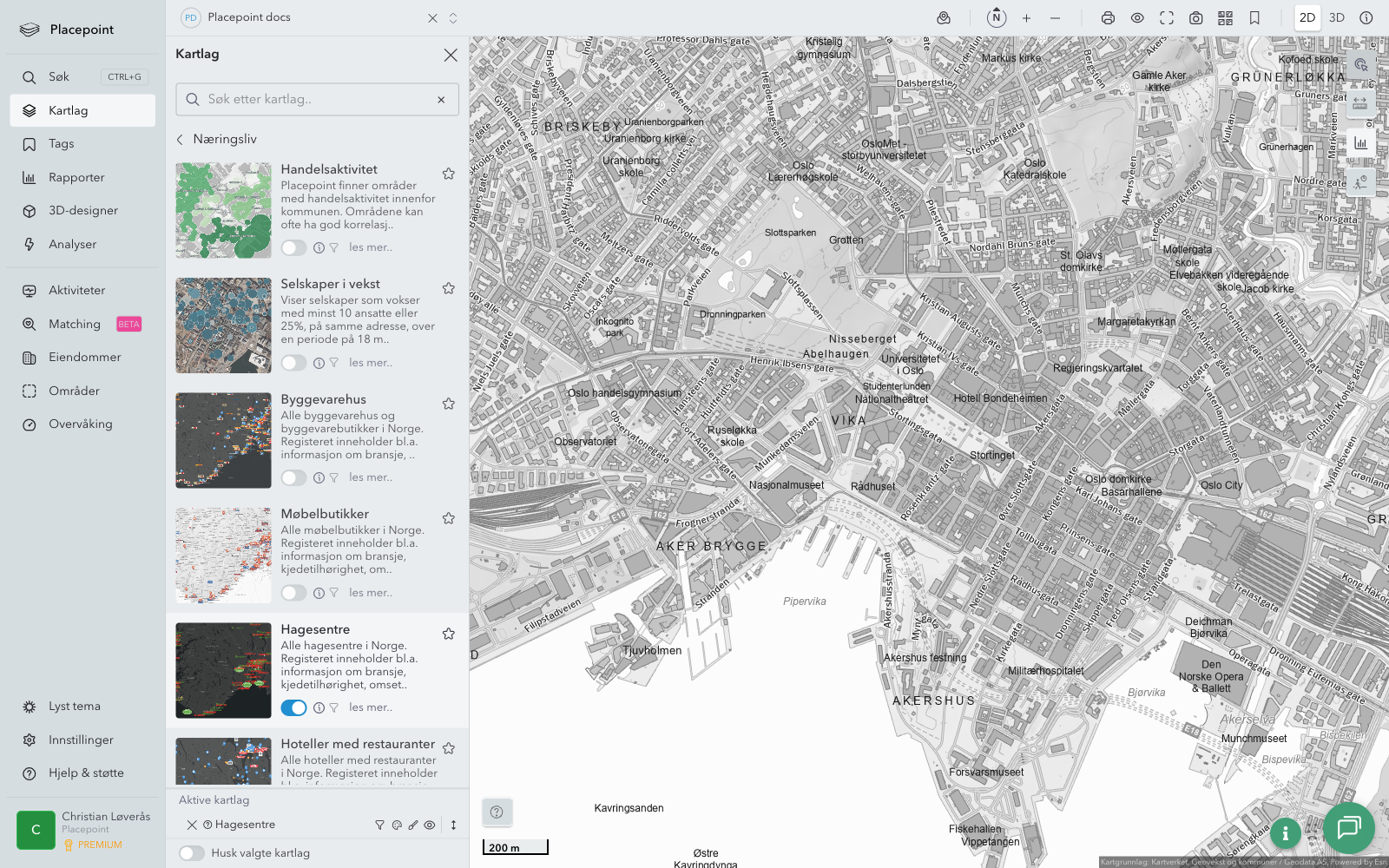The image size is (1389, 868).
Task: Take a map screenshot with camera icon
Action: click(x=1195, y=17)
